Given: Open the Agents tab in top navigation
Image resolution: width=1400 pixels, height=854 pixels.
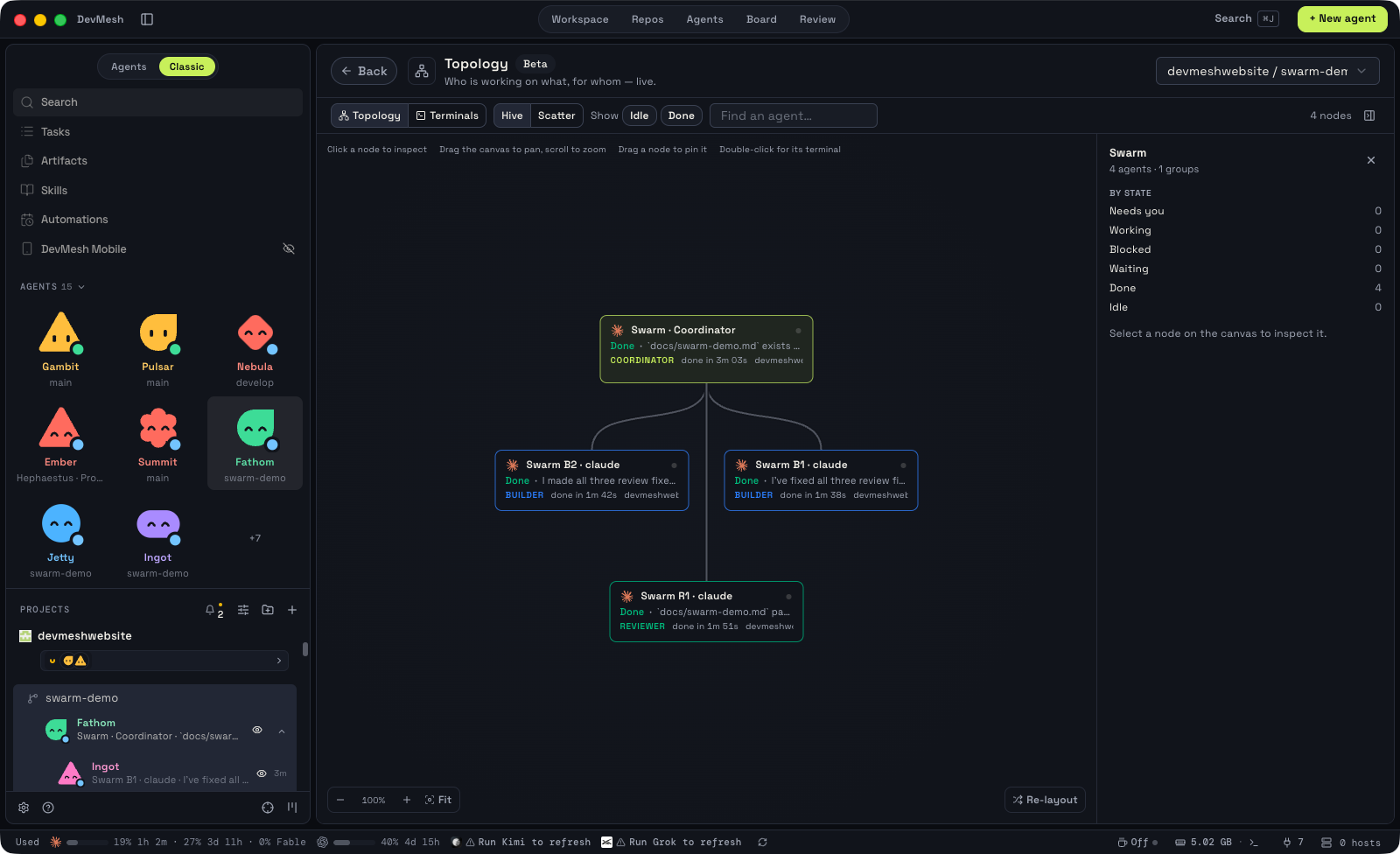Looking at the screenshot, I should click(704, 19).
